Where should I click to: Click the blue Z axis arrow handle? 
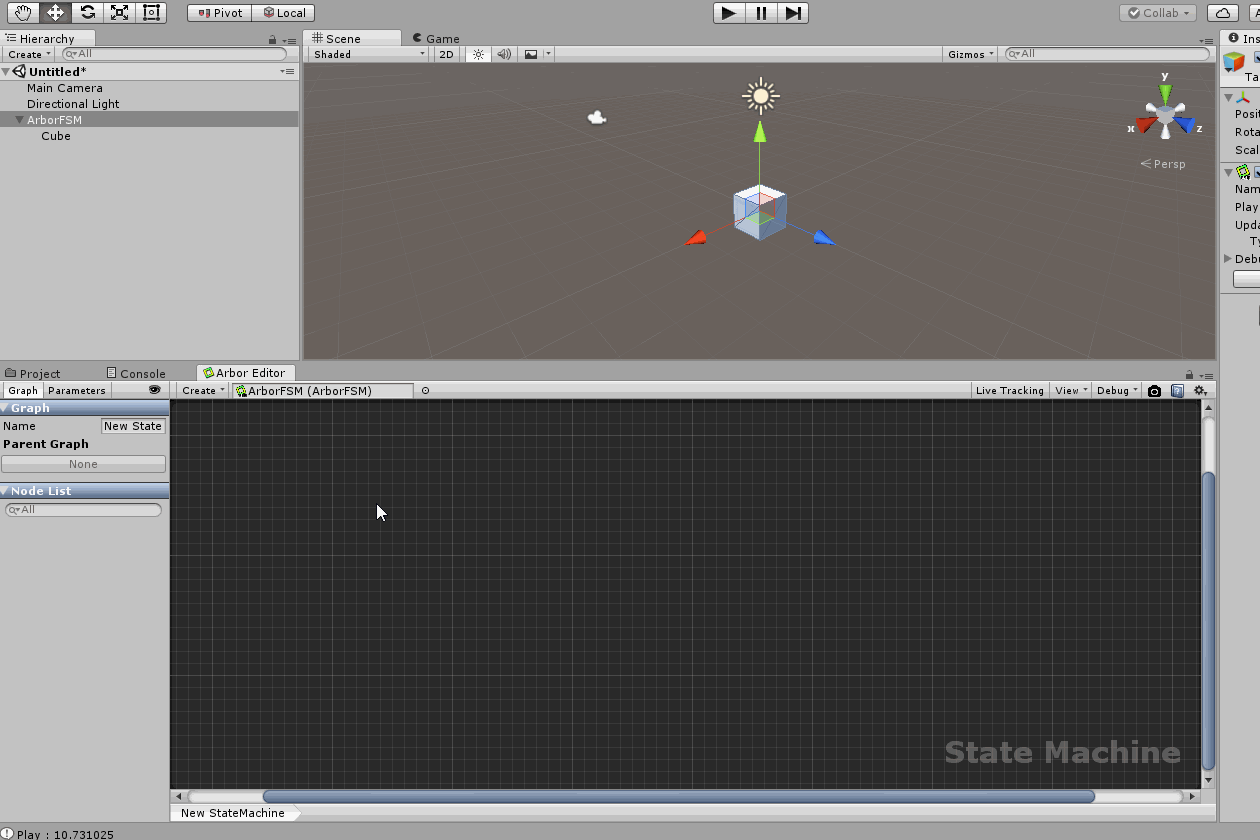(823, 237)
